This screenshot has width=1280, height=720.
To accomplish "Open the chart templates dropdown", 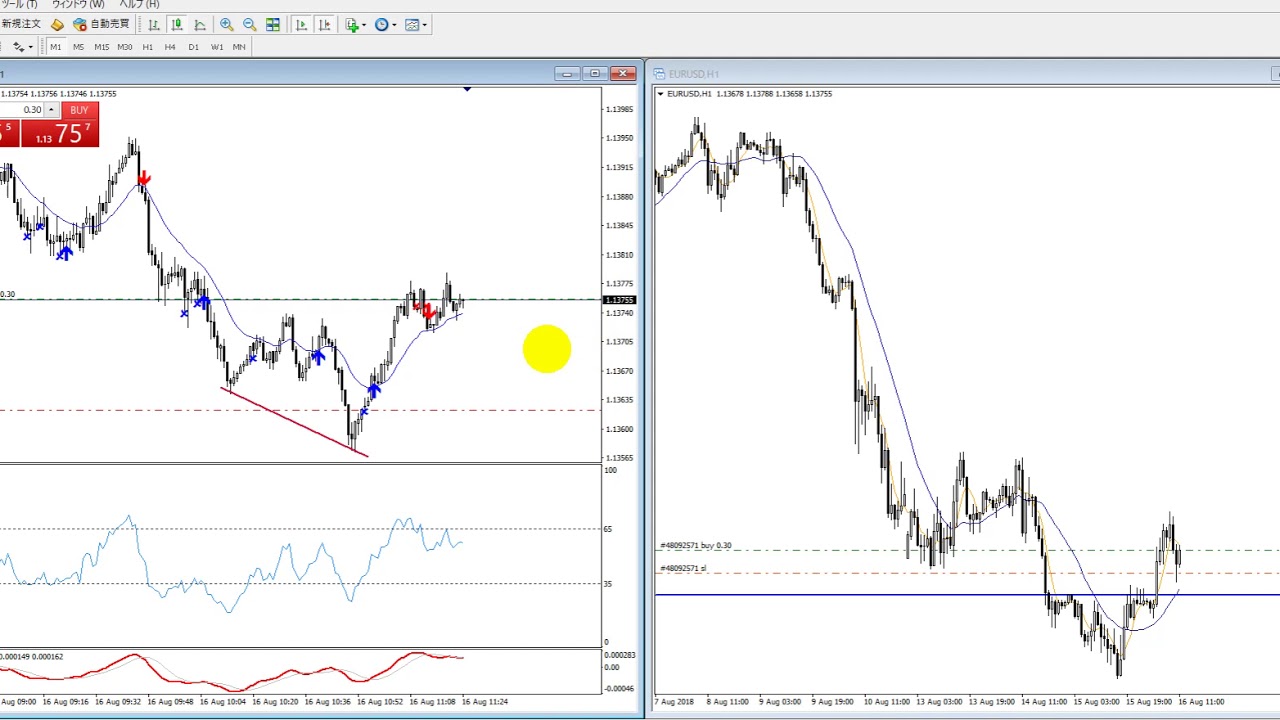I will (416, 25).
